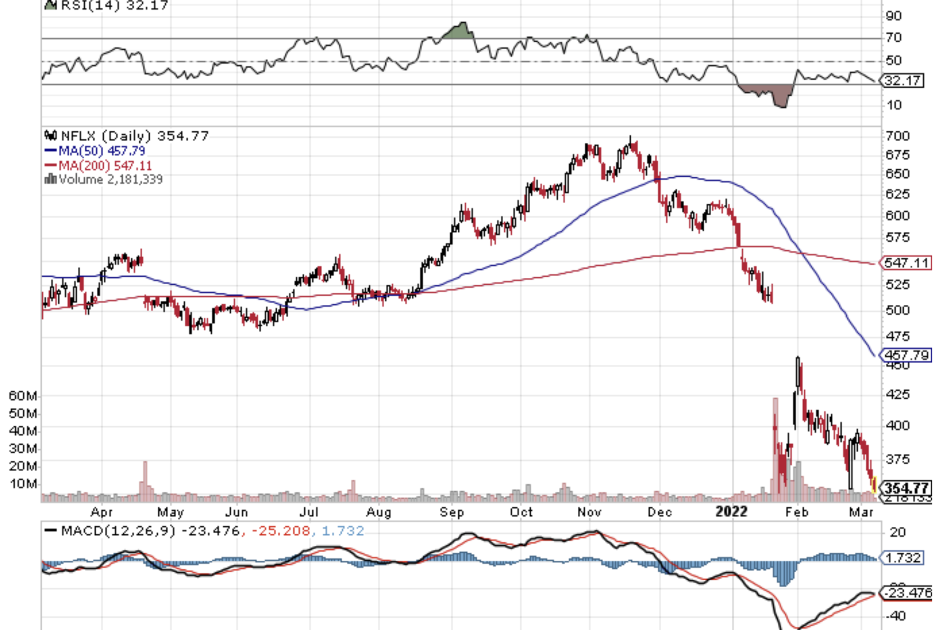Image resolution: width=936 pixels, height=630 pixels.
Task: Click the volume bars icon in the legend
Action: point(50,180)
